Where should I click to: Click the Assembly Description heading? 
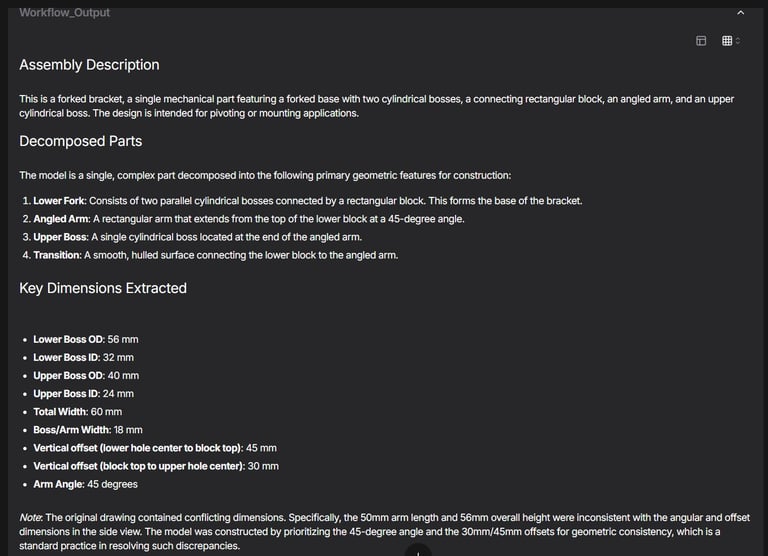point(89,65)
